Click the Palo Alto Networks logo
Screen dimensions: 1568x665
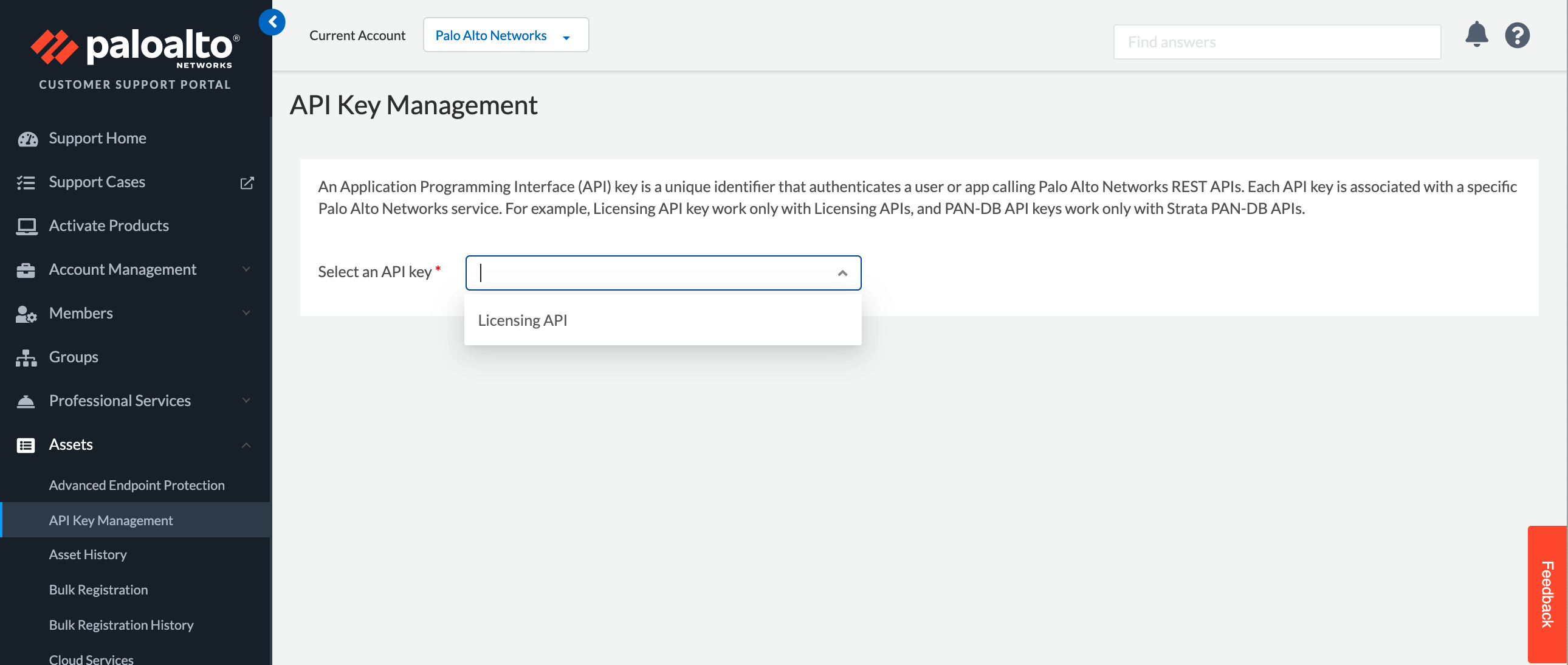[x=135, y=49]
